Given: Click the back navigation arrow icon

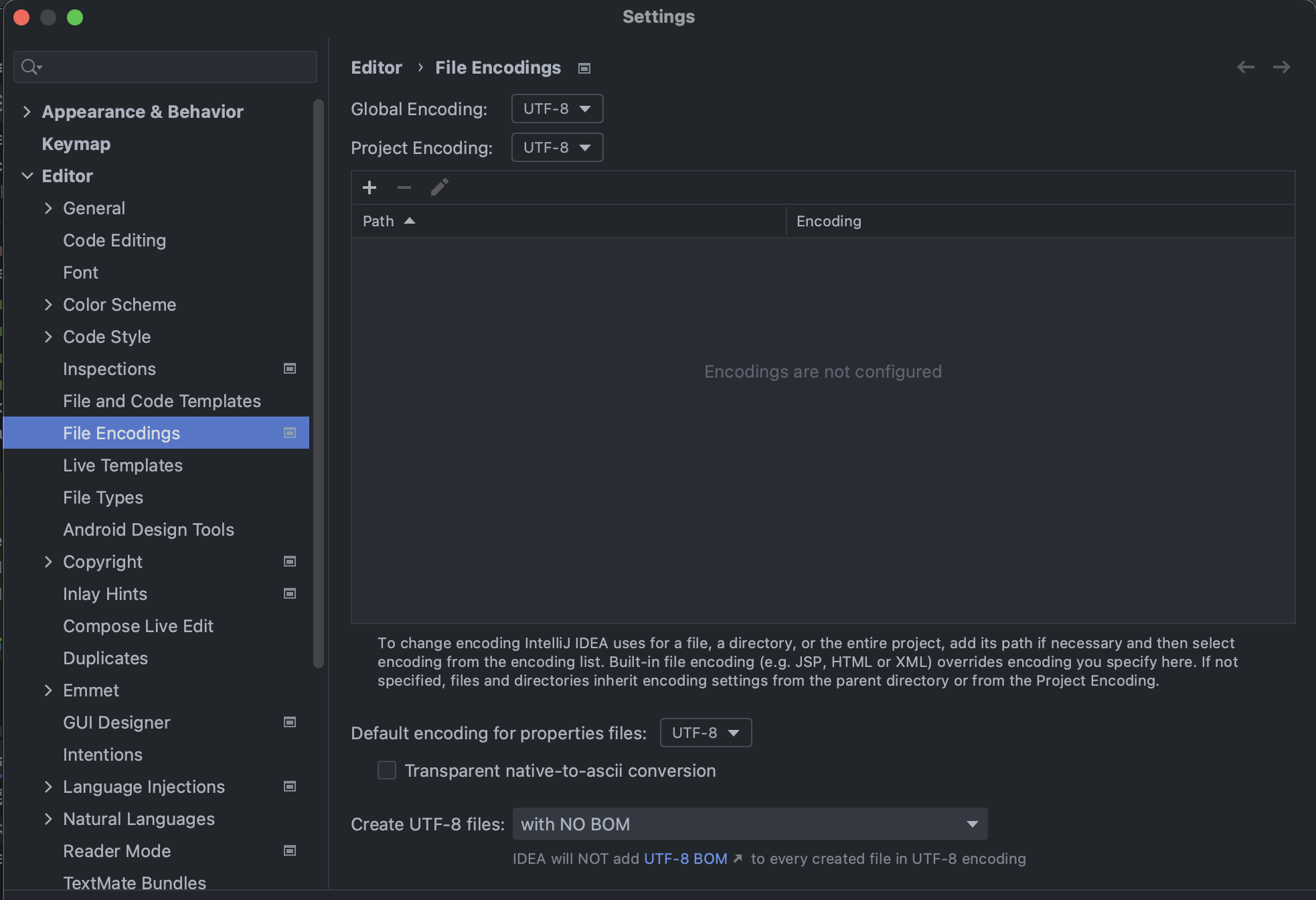Looking at the screenshot, I should click(1245, 67).
